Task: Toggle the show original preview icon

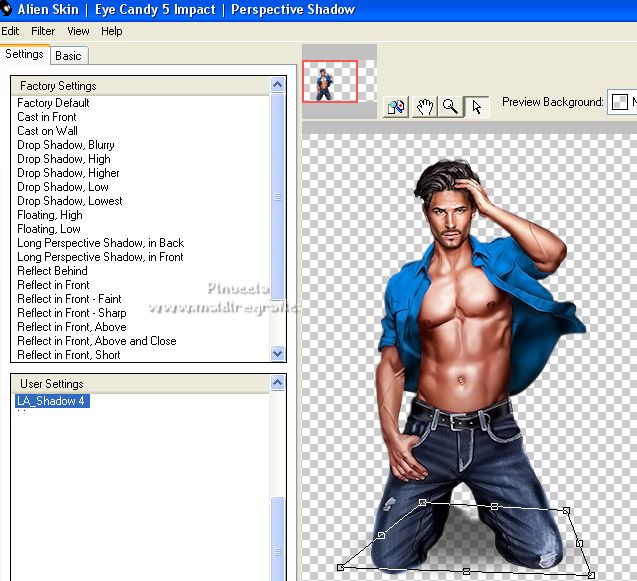Action: (x=396, y=107)
